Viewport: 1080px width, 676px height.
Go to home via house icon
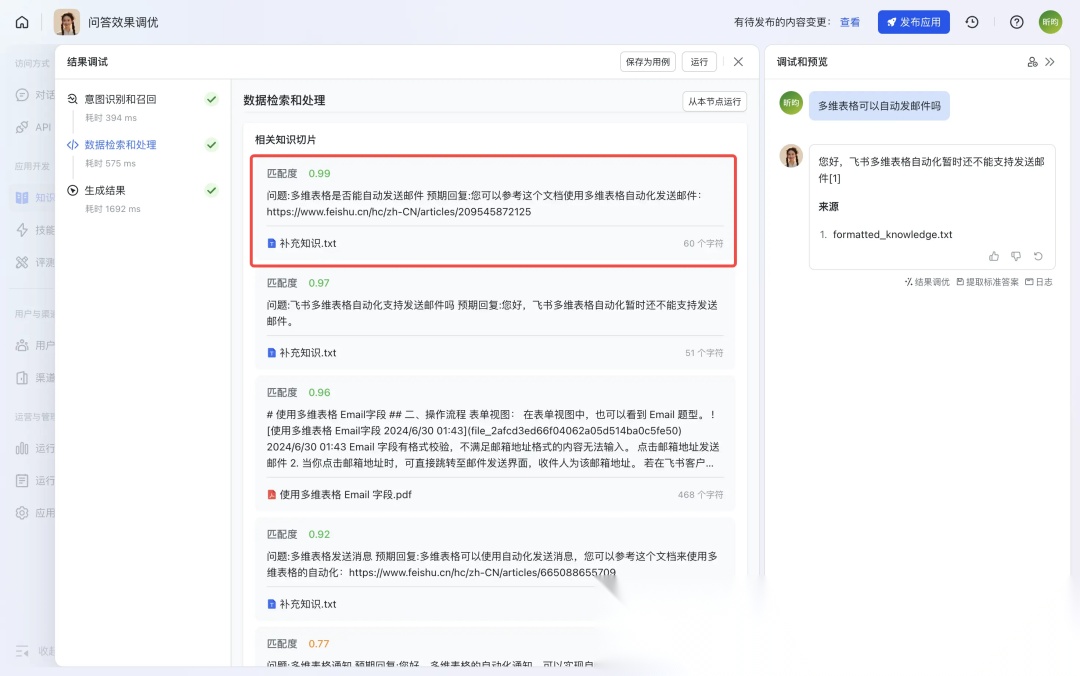point(22,22)
